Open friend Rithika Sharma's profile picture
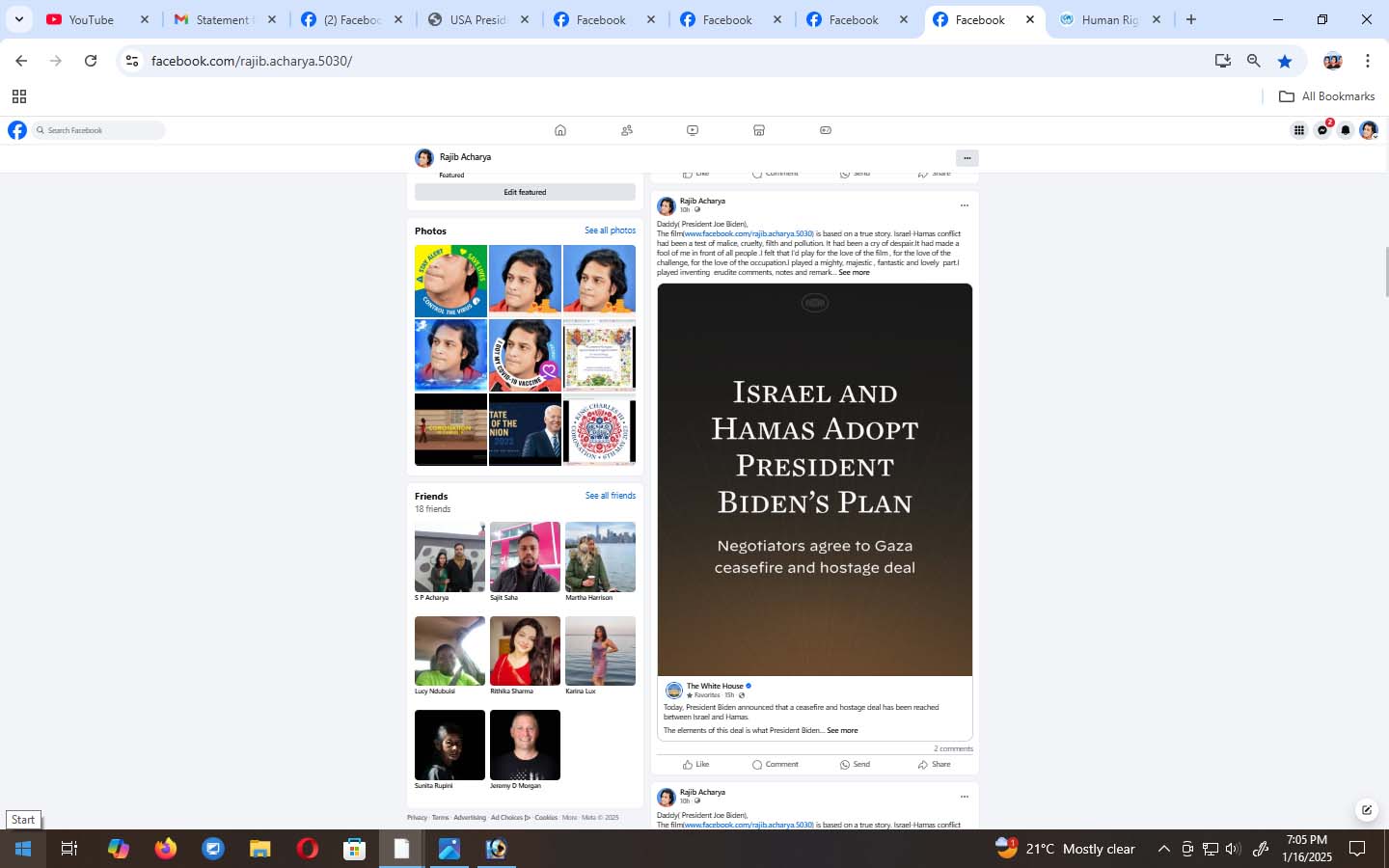 tap(525, 651)
